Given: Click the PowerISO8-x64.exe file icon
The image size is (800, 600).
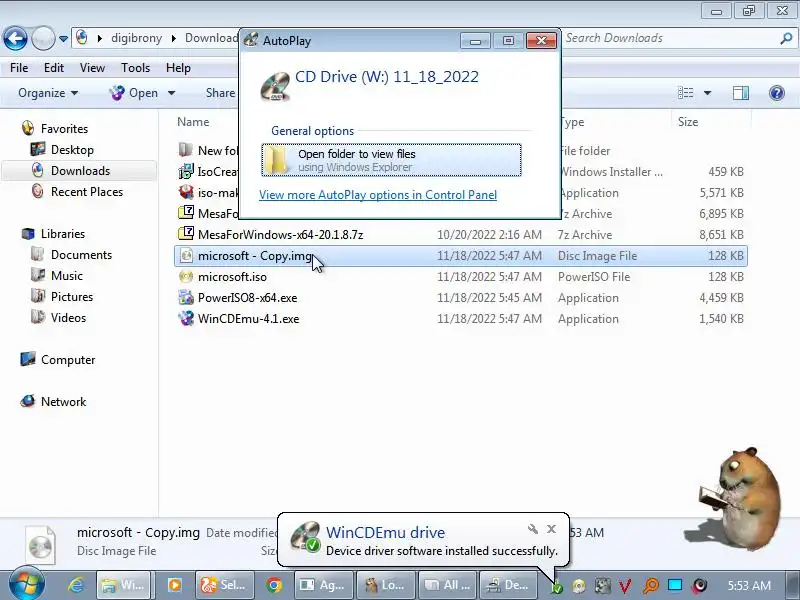Looking at the screenshot, I should coord(186,297).
